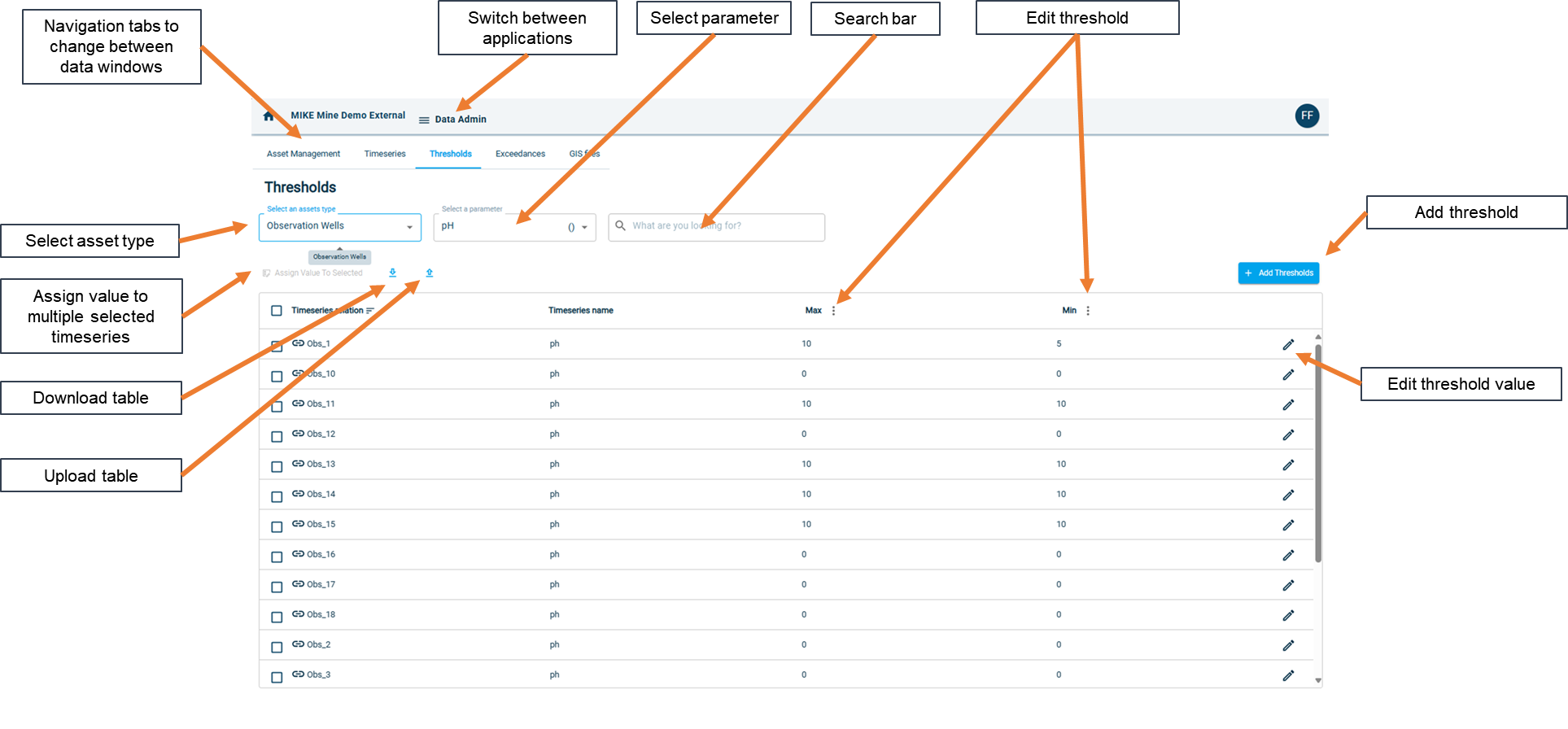Click the upload table icon
1568x729 pixels.
pyautogui.click(x=430, y=273)
